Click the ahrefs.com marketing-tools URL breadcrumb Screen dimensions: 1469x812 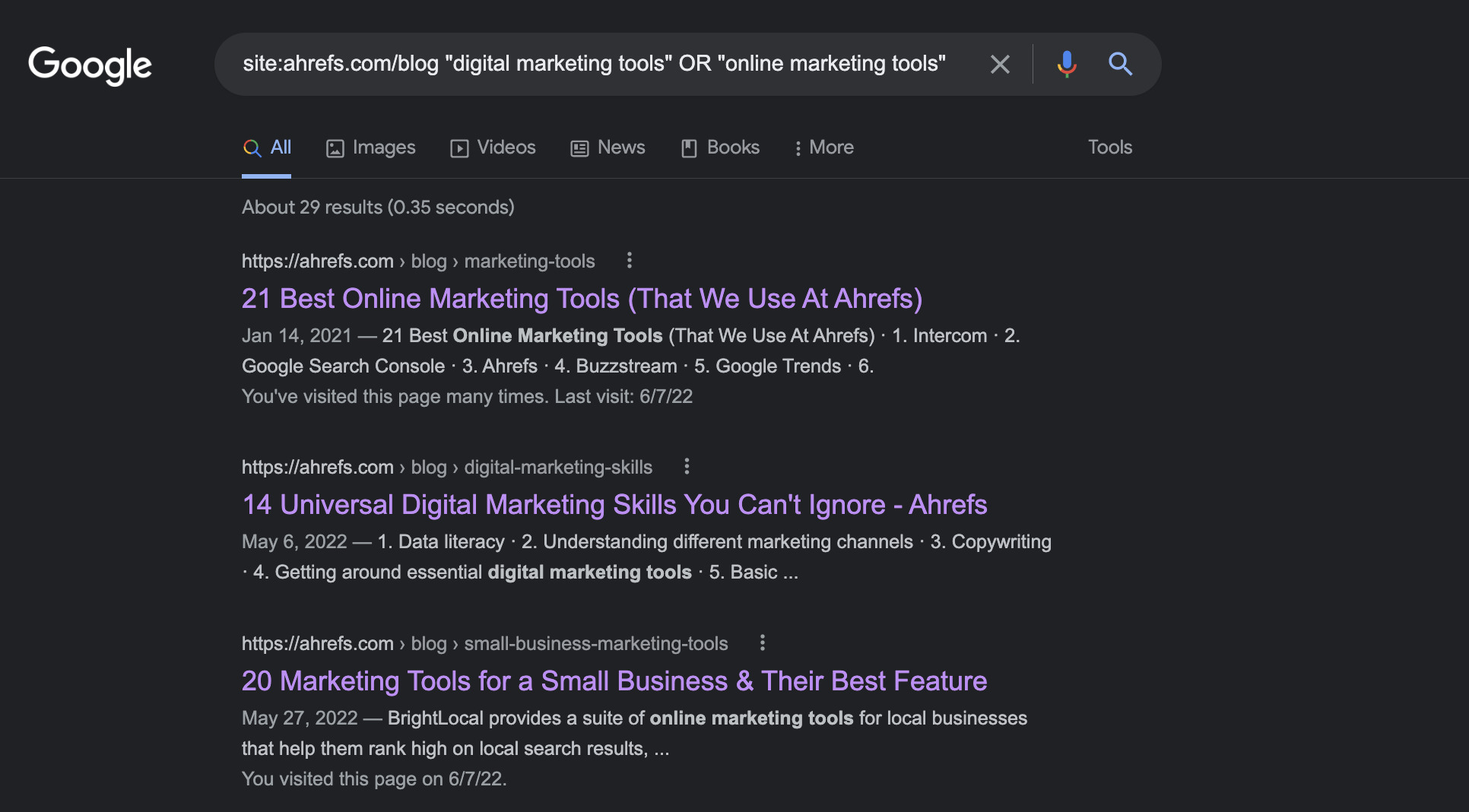417,262
